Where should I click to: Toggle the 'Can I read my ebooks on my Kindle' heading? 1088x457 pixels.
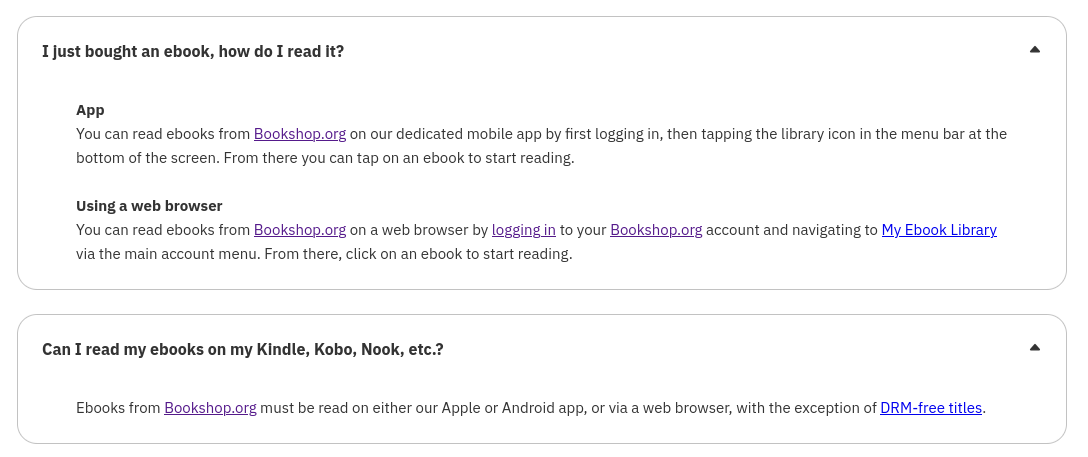coord(243,350)
